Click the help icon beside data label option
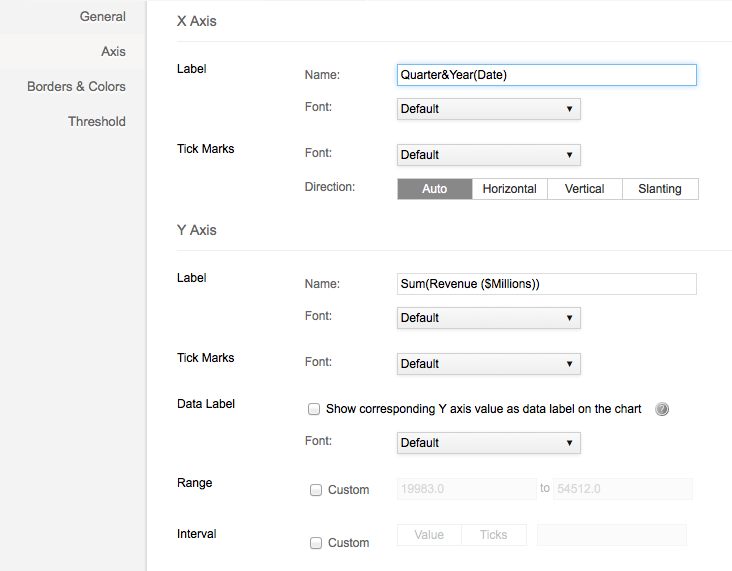The width and height of the screenshot is (732, 571). [x=661, y=409]
